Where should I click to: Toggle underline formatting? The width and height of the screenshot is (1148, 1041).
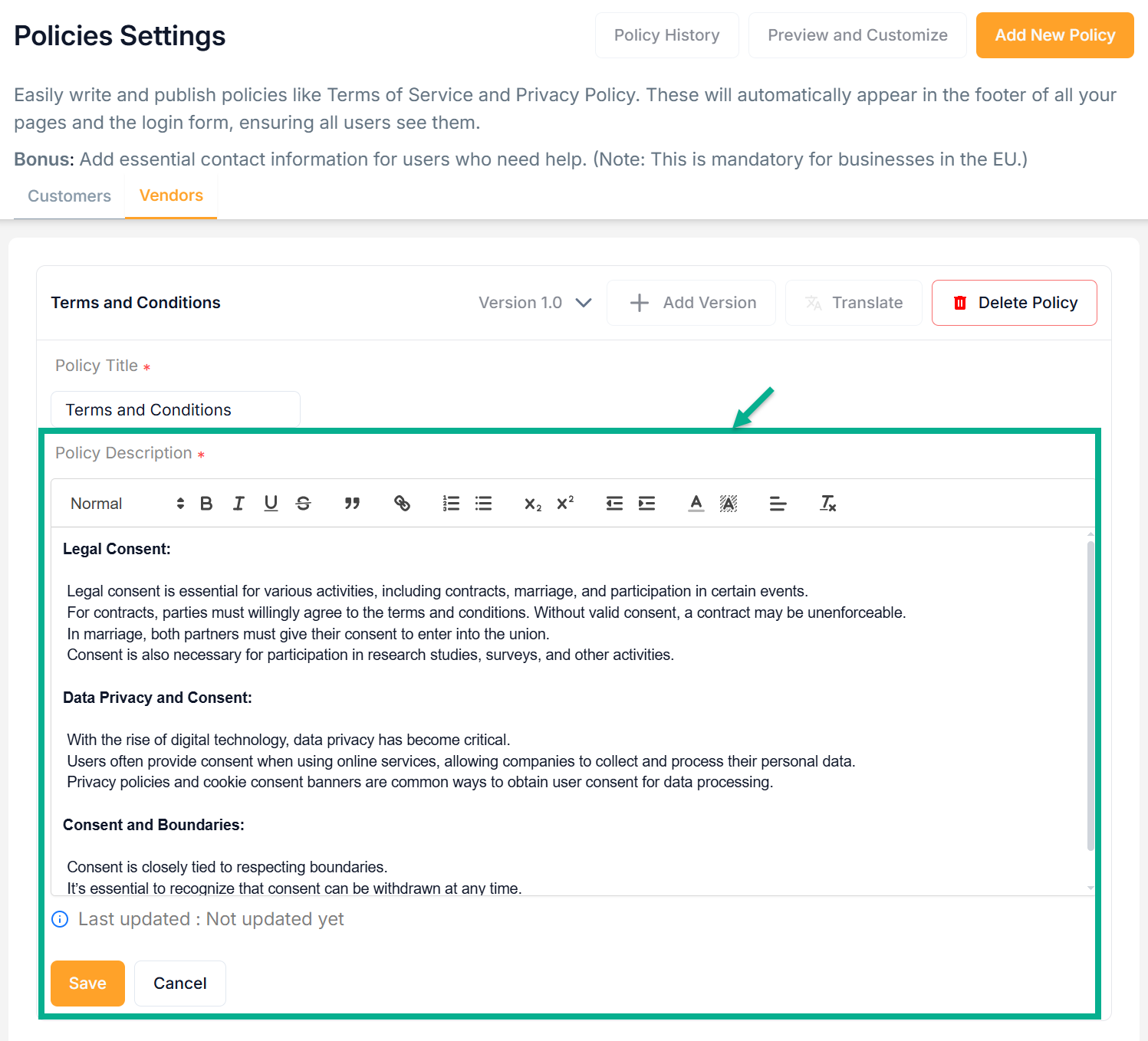click(x=271, y=504)
